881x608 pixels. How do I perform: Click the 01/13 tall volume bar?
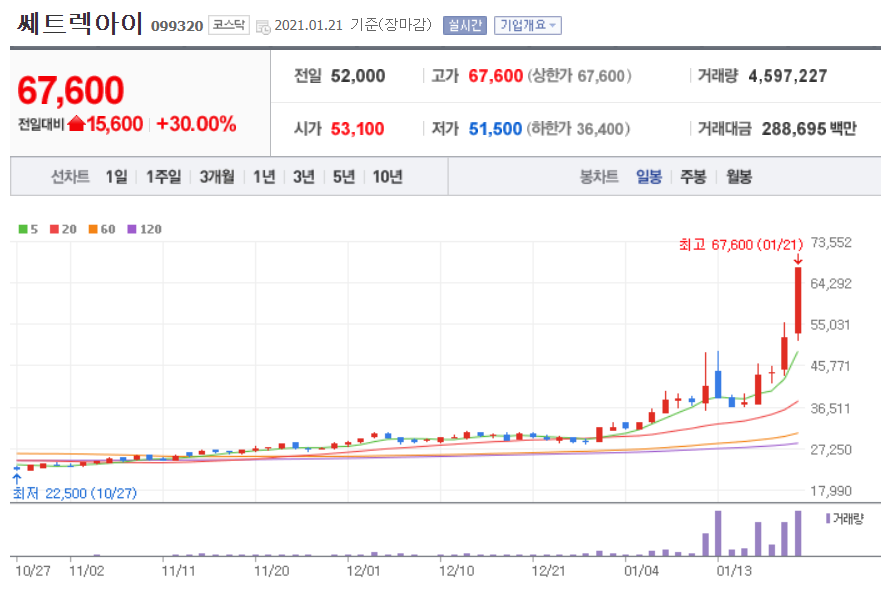pyautogui.click(x=718, y=533)
